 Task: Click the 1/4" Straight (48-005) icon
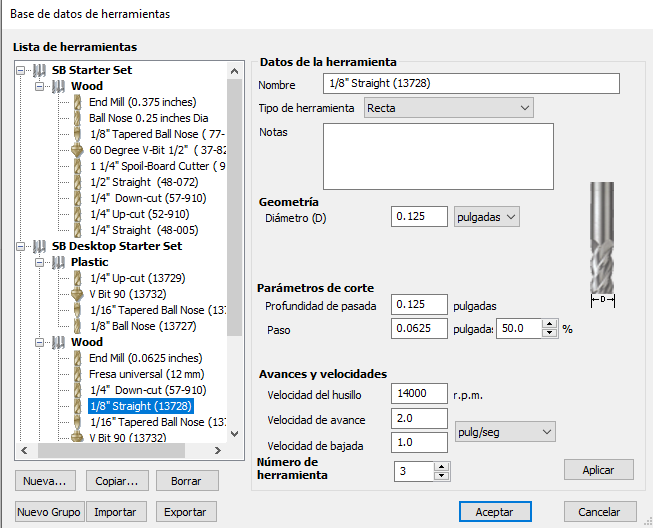point(77,230)
